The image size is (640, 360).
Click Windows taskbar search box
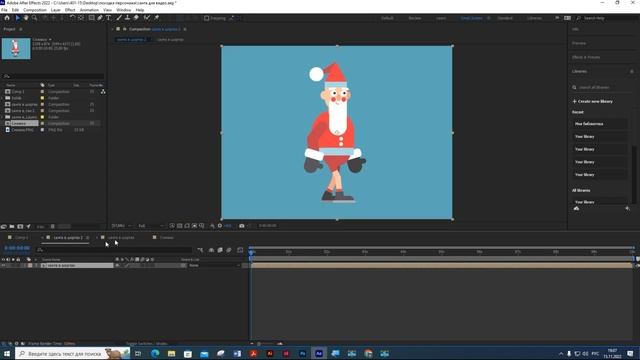72,353
